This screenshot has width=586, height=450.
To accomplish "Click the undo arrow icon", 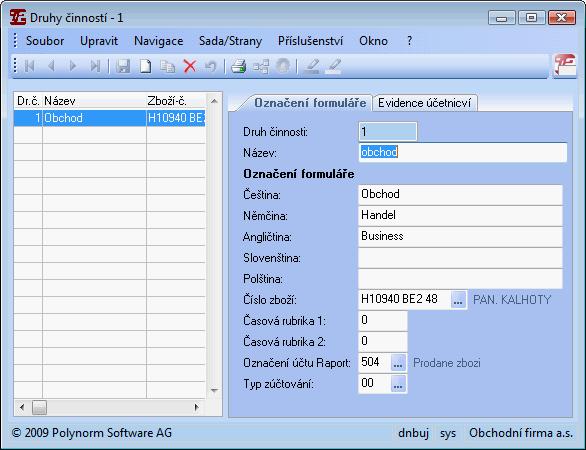I will pos(211,66).
